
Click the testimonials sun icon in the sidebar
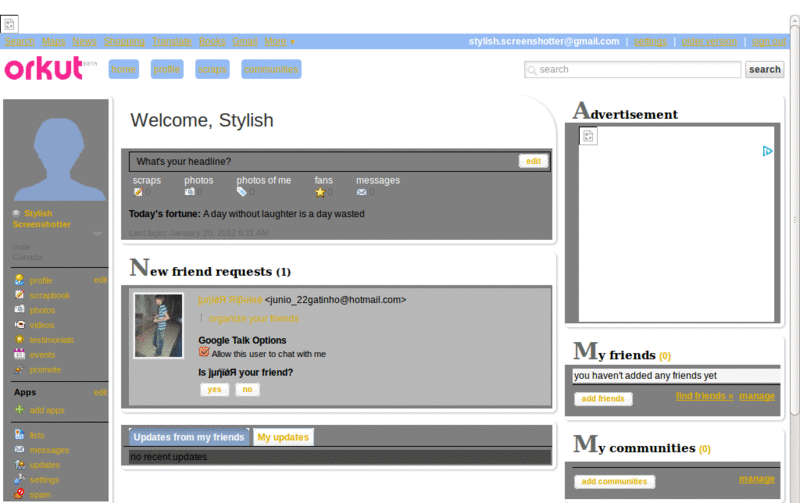(19, 339)
